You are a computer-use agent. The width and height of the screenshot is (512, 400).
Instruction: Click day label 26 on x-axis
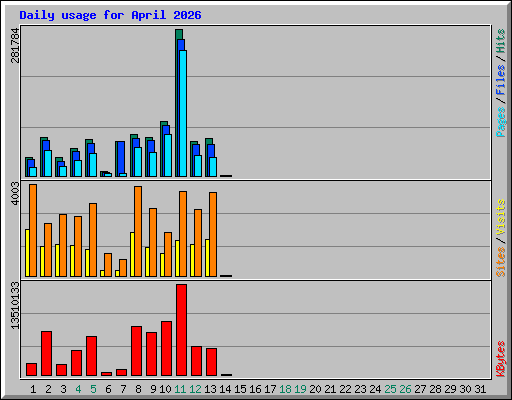tap(405, 389)
